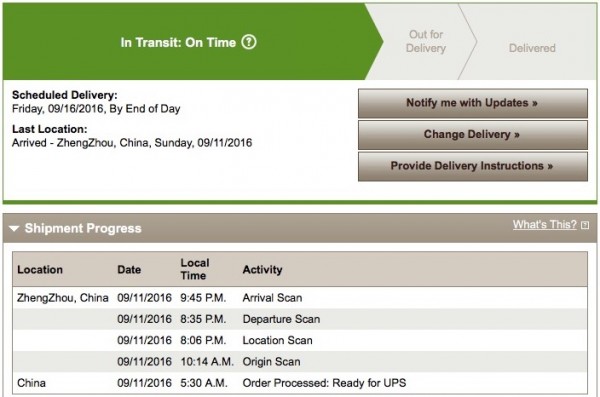Screen dimensions: 600x397
Task: Click Provide Delivery Instructions button
Action: (473, 166)
